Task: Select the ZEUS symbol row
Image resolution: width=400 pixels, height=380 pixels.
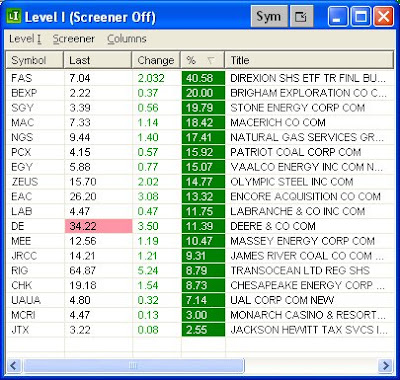Action: pos(200,182)
